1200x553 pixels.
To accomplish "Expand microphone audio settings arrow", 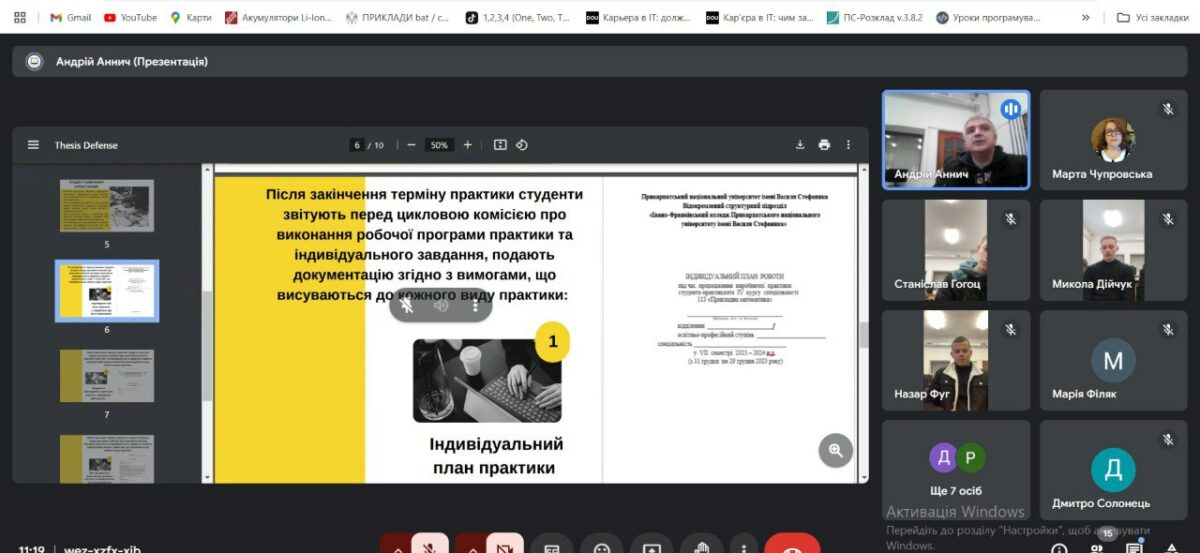I will click(397, 545).
